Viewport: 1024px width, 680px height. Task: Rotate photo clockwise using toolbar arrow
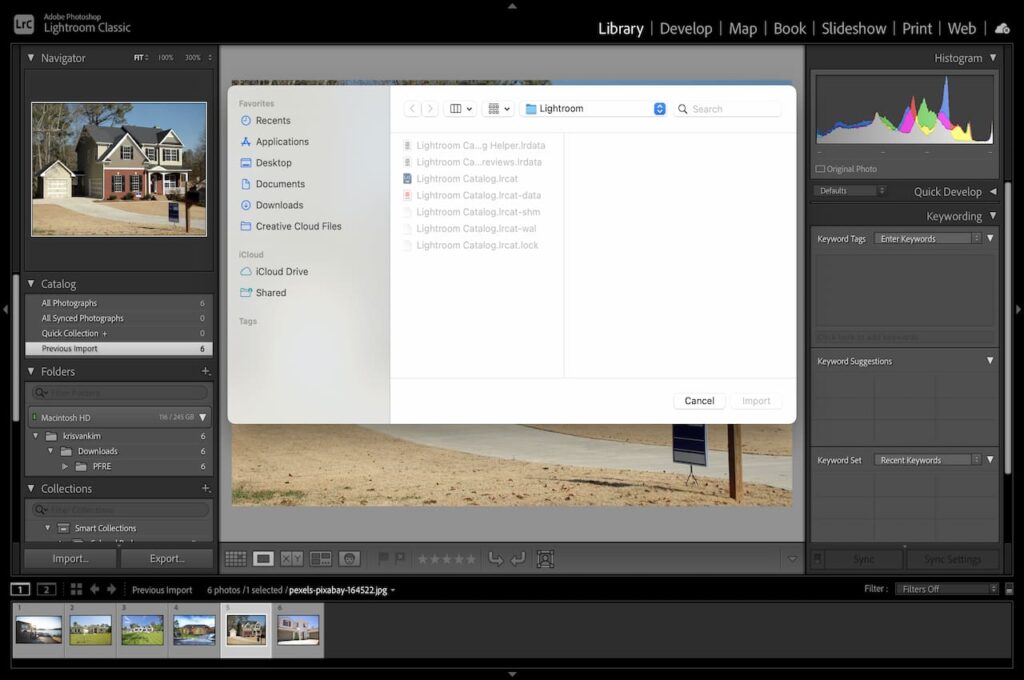(x=519, y=559)
